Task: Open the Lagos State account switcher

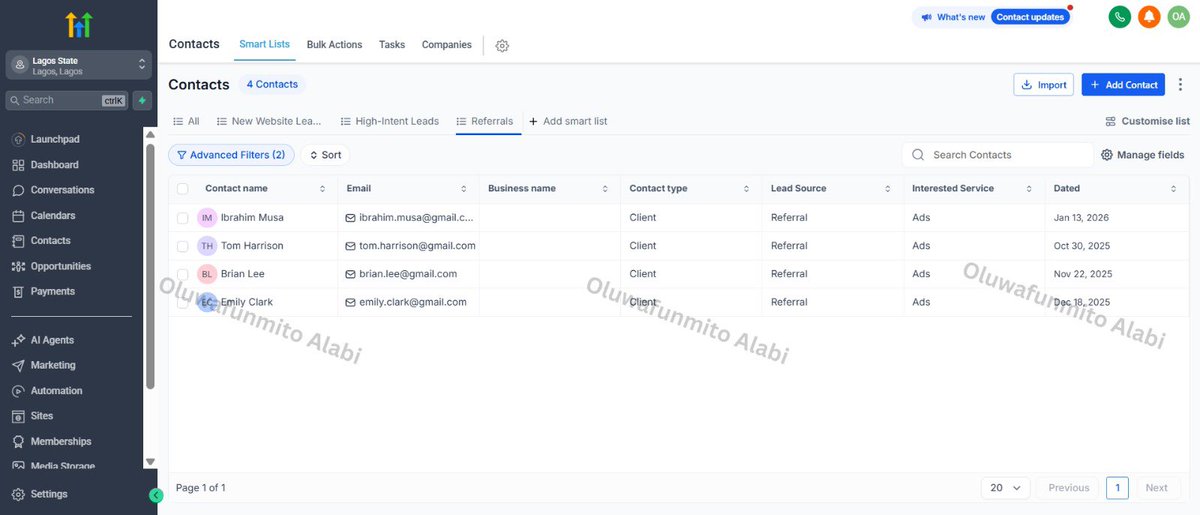Action: click(x=78, y=65)
